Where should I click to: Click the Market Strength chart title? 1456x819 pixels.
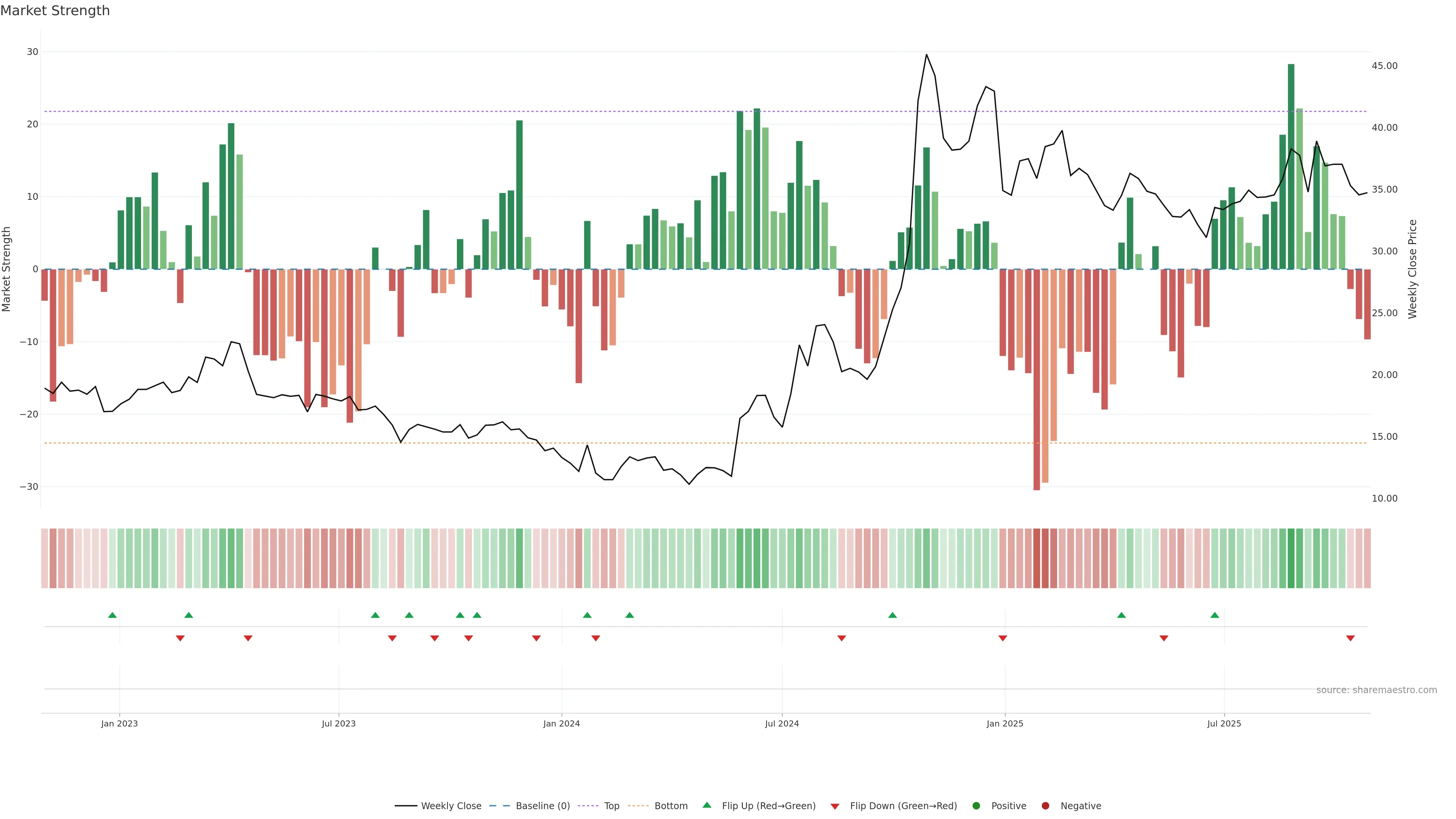[55, 11]
